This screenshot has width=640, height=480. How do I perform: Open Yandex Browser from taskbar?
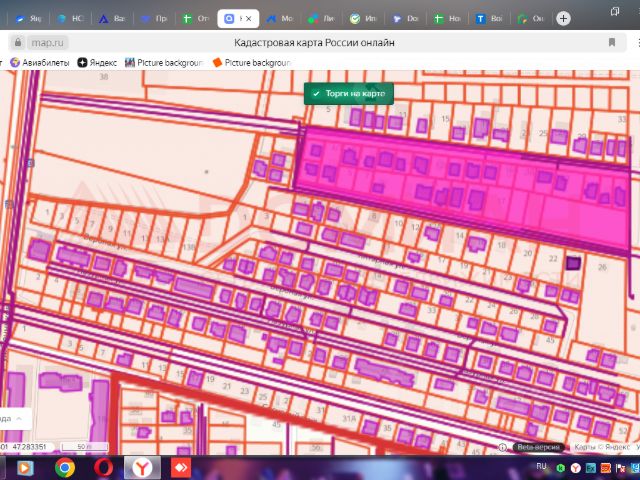click(143, 467)
